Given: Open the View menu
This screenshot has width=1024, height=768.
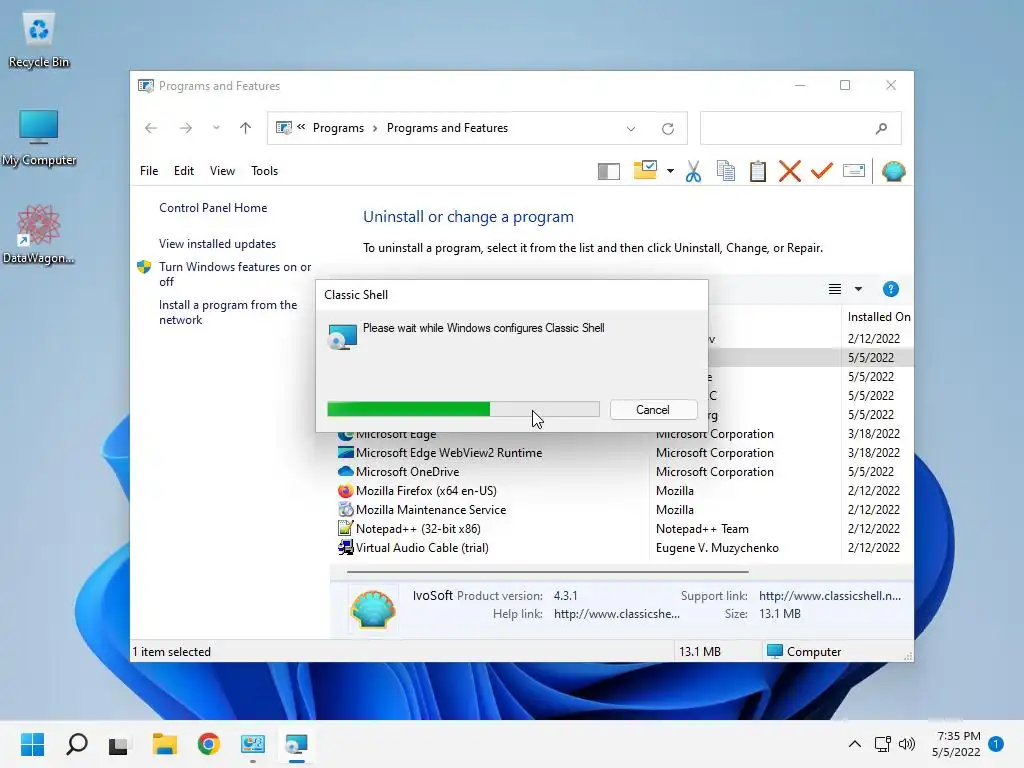Looking at the screenshot, I should (x=222, y=171).
